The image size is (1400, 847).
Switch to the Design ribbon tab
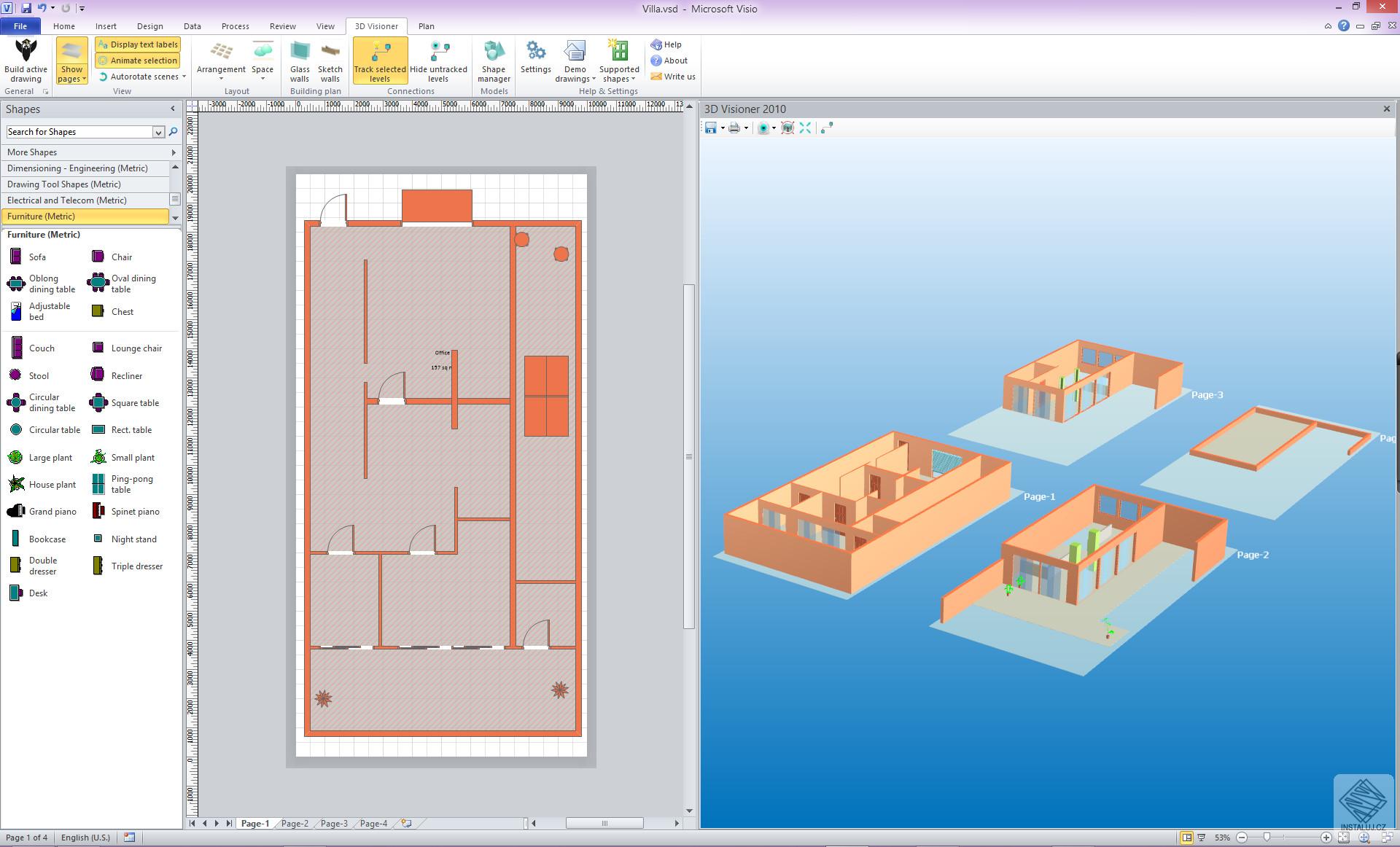tap(149, 26)
